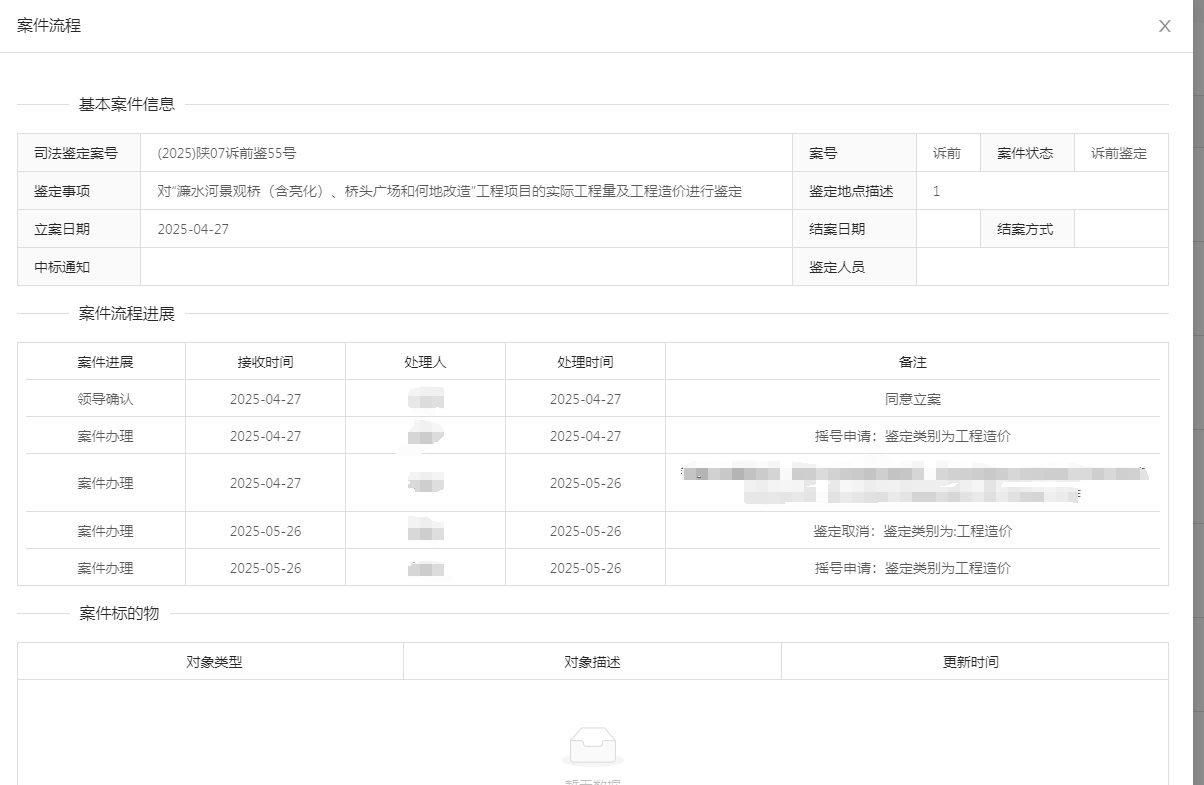Click the empty-data inbox icon

[592, 746]
